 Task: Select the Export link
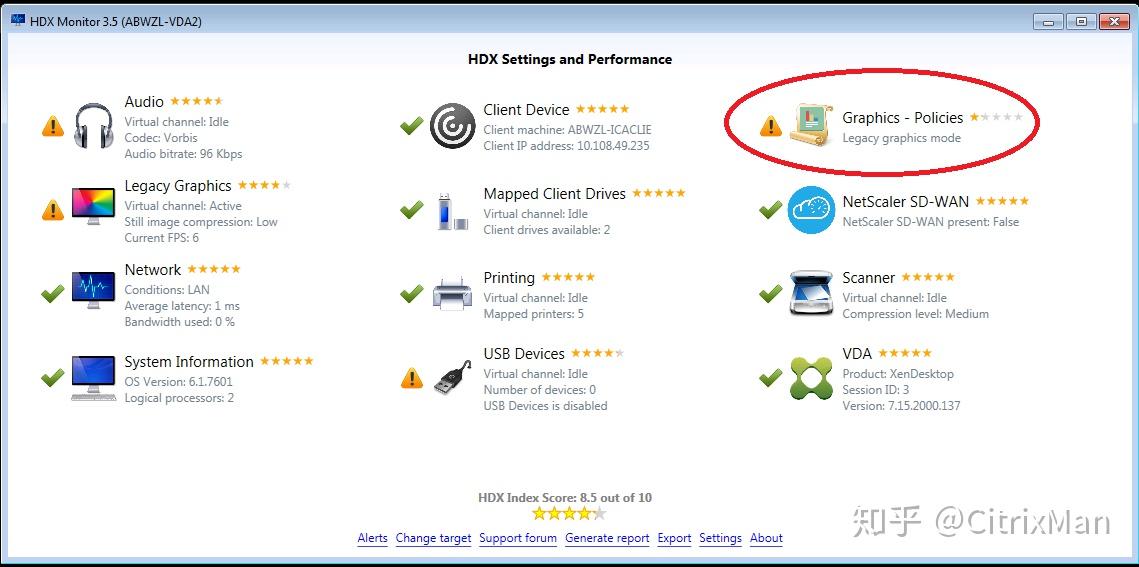coord(674,538)
